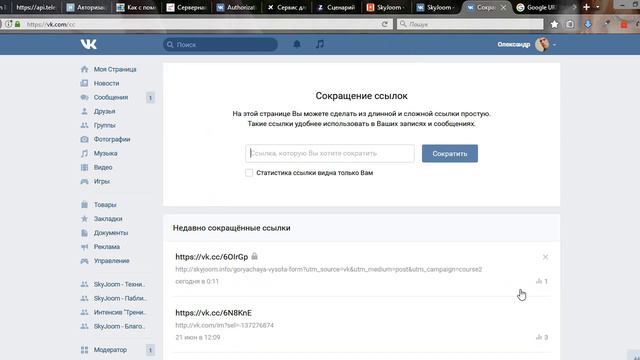Close the current Сокра tab
640x360 pixels.
[503, 7]
